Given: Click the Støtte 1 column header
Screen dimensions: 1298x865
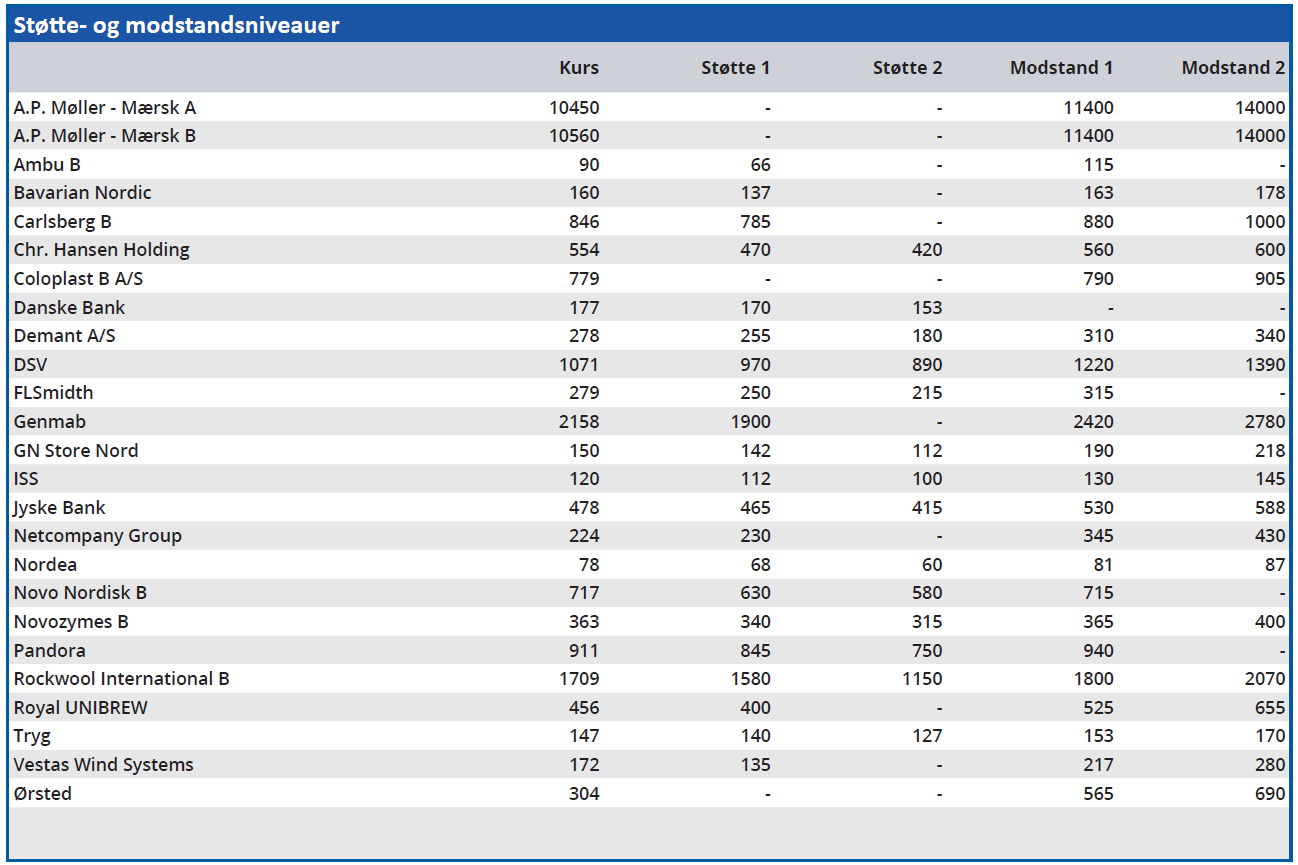Looking at the screenshot, I should coord(735,68).
